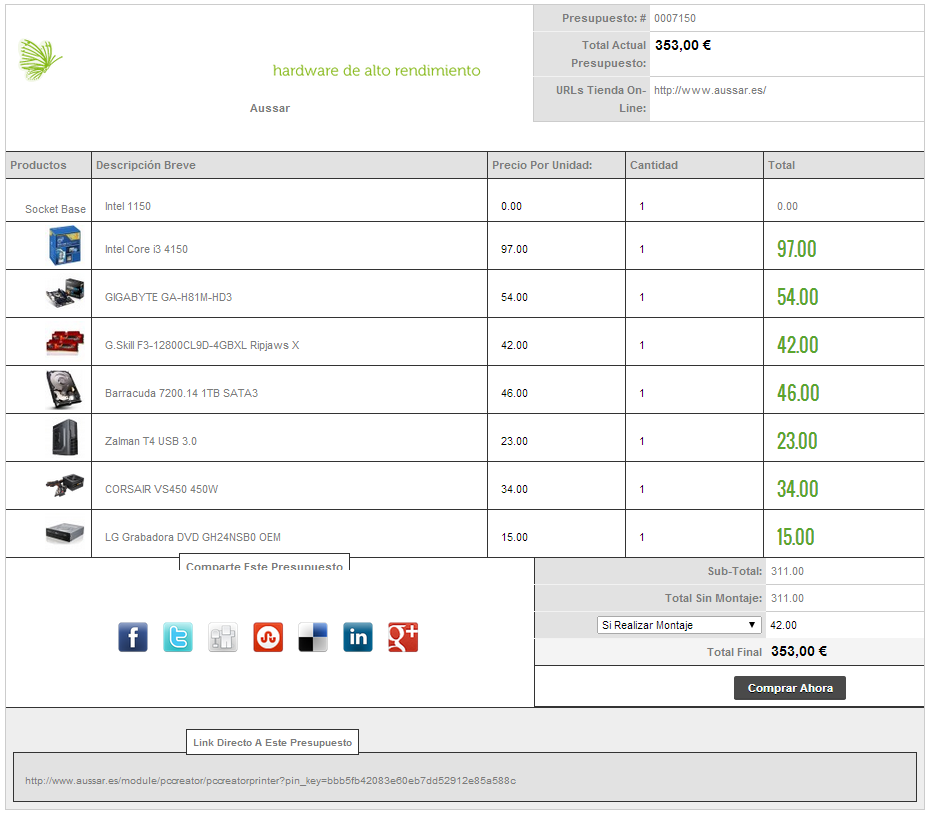Select G.Skill F3-12800CL9D-4GBXL Ripjaws X text
The width and height of the screenshot is (933, 817).
202,345
